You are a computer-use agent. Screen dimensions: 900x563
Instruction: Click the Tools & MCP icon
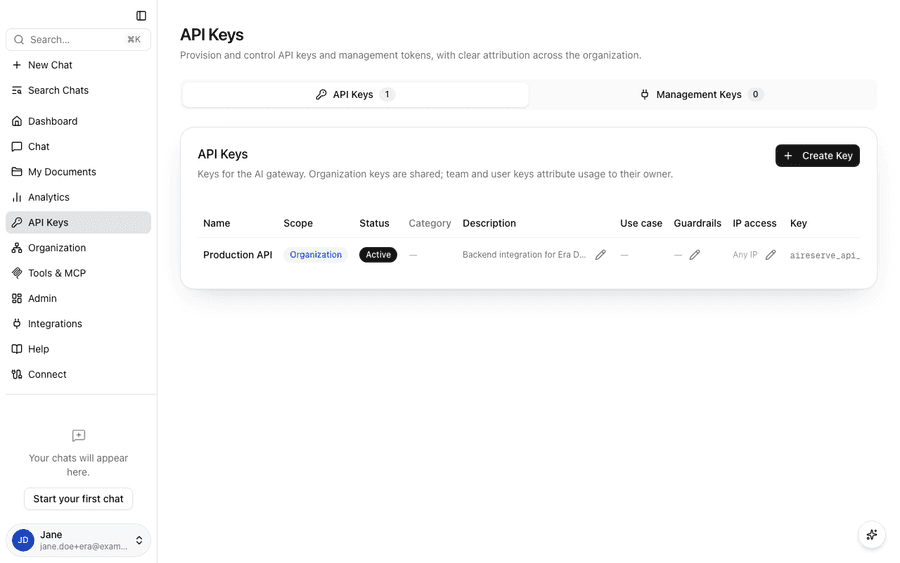[17, 273]
